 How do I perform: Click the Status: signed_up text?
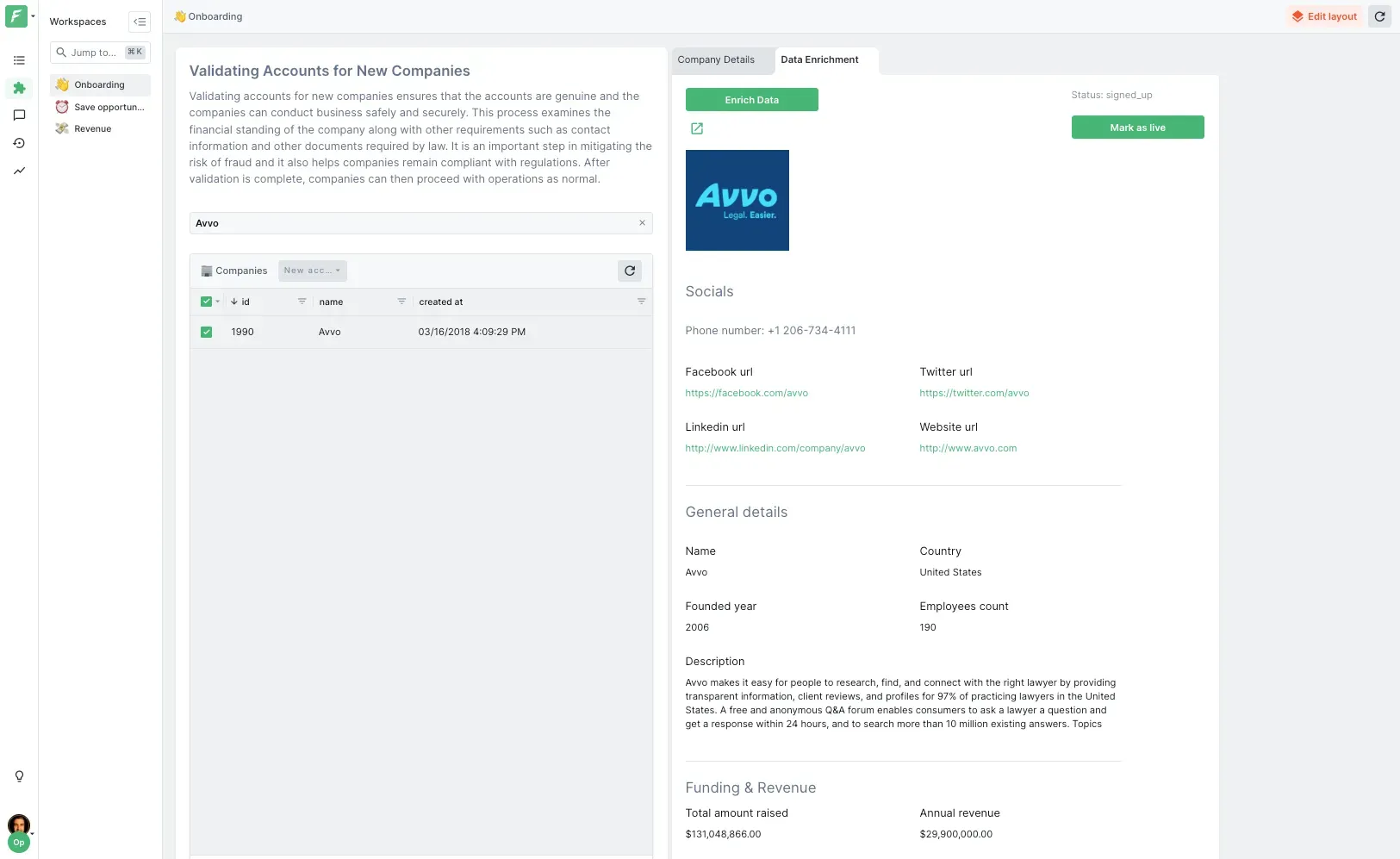click(x=1111, y=95)
